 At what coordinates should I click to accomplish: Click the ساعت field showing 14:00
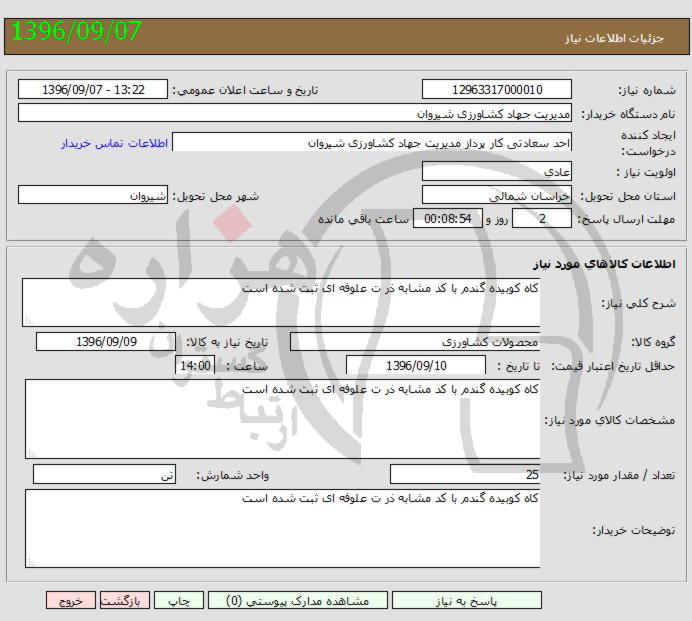(194, 366)
